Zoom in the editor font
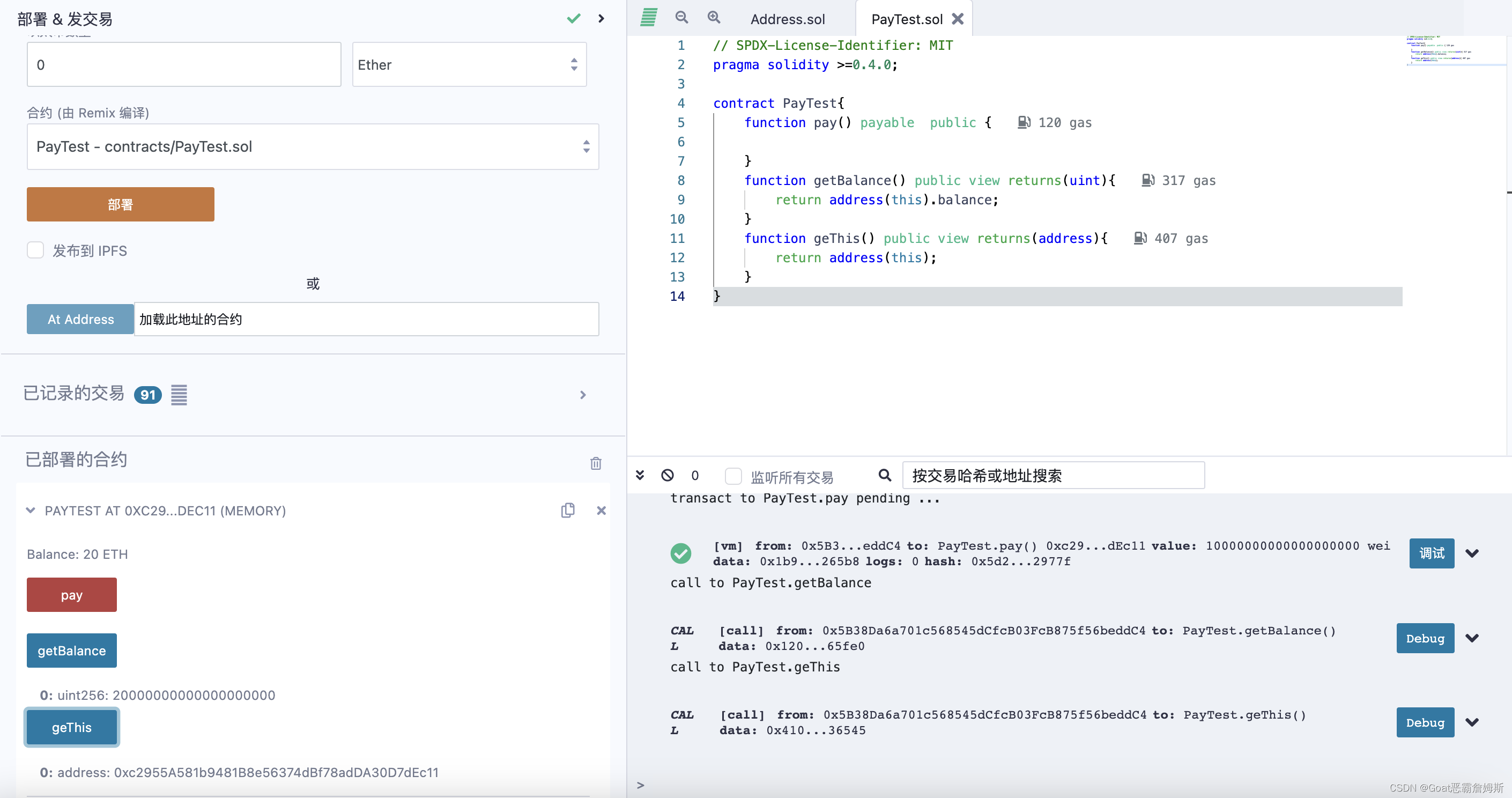Screen dimensions: 1512x798 (x=714, y=18)
